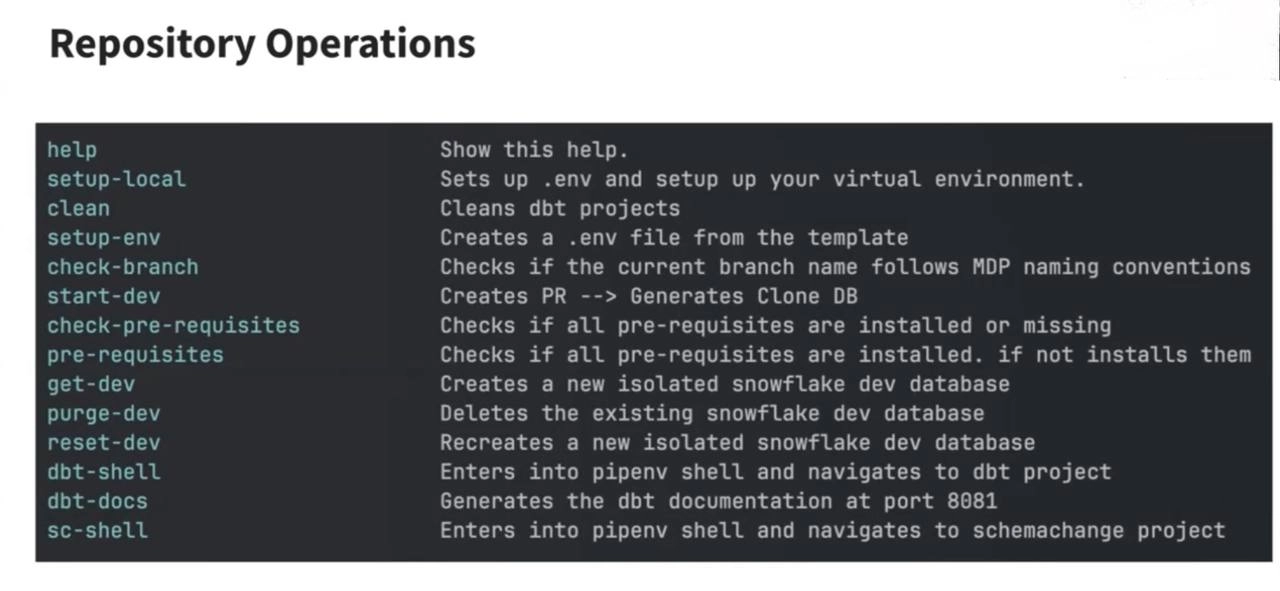1280x591 pixels.
Task: Select the start-dev command
Action: (103, 296)
